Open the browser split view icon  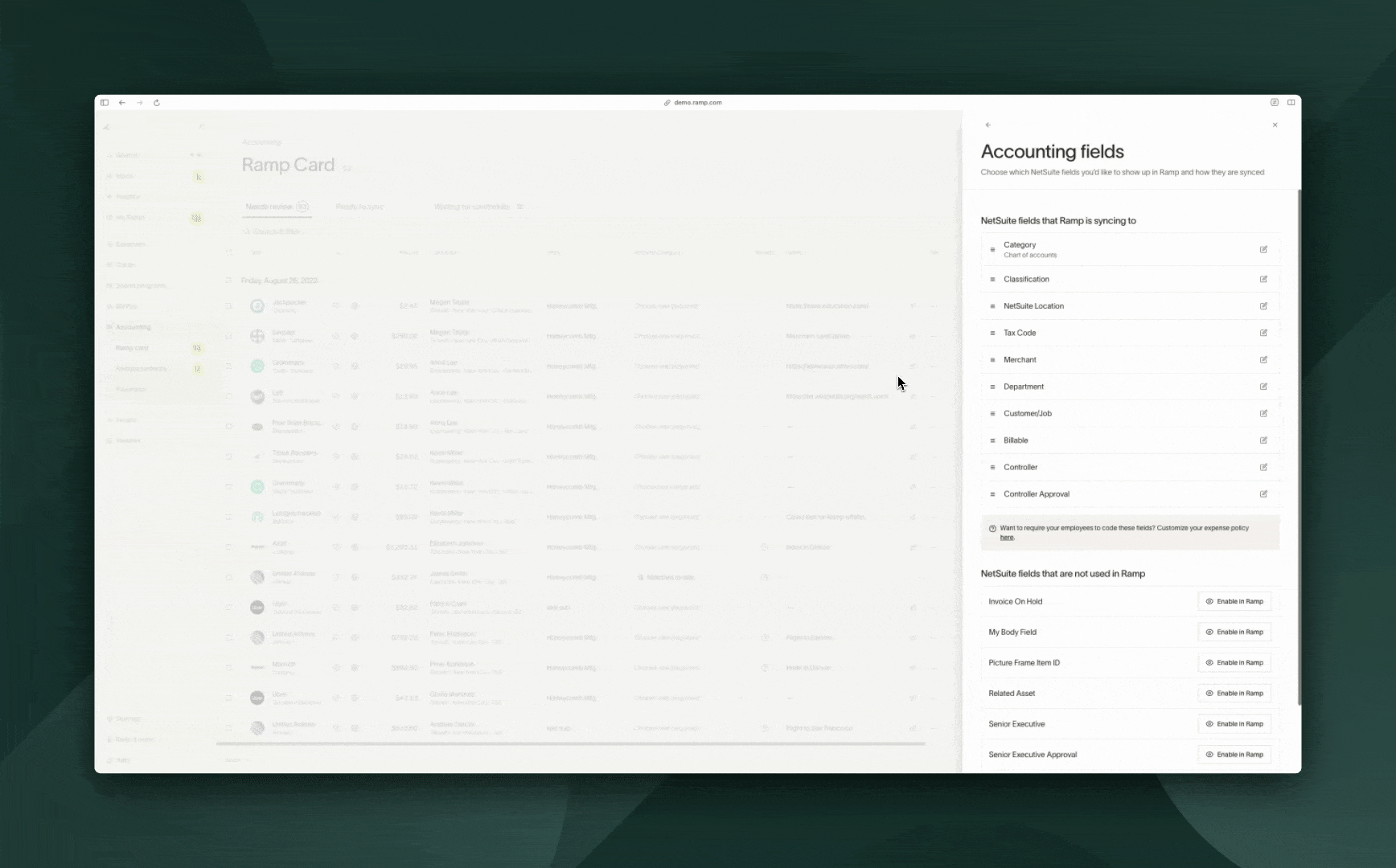click(1291, 103)
